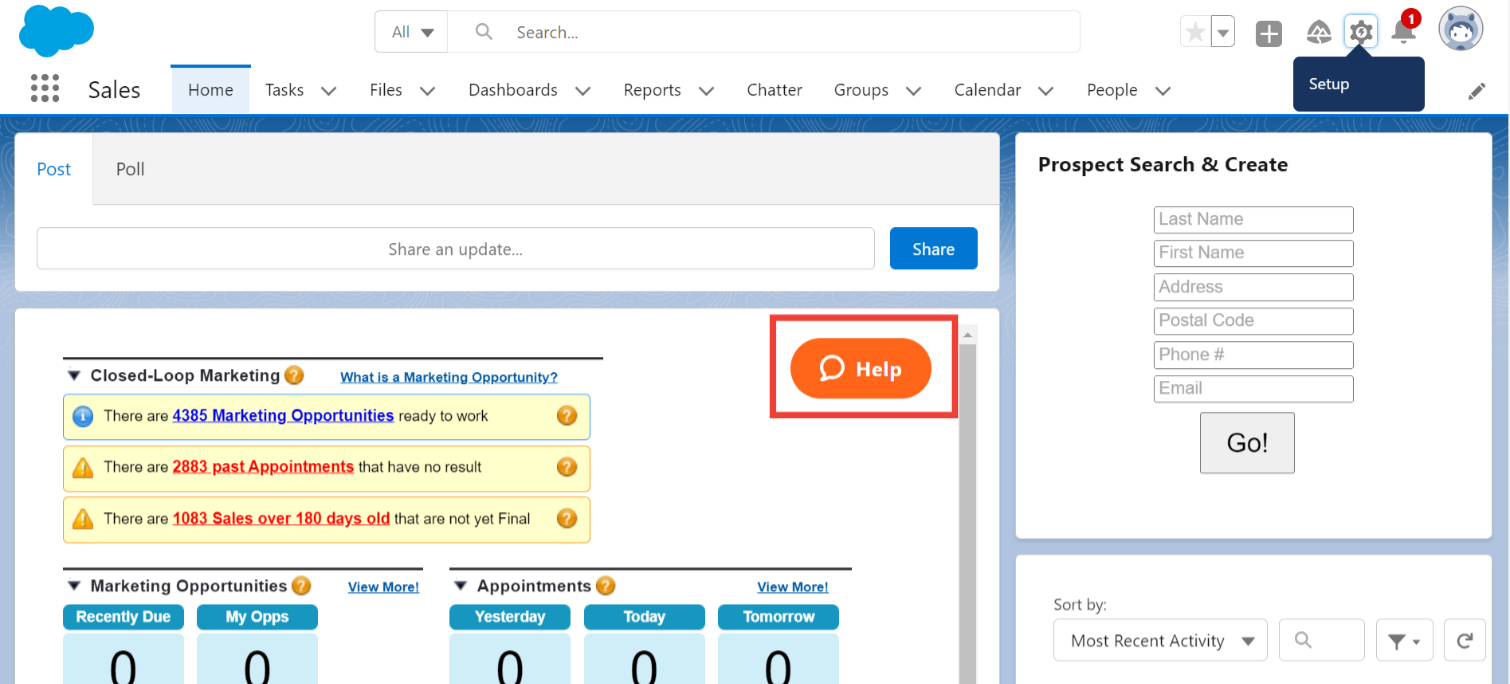Switch to the Poll tab

coord(130,169)
